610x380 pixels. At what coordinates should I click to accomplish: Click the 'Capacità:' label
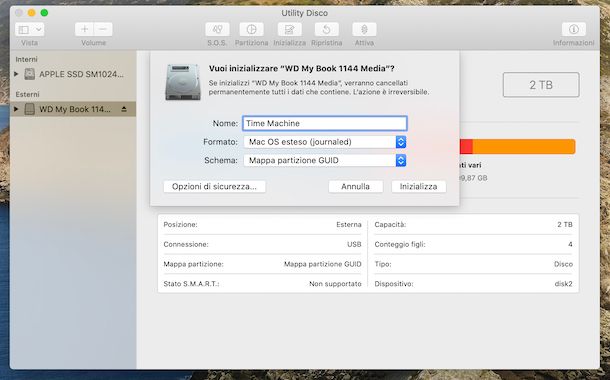tap(390, 224)
